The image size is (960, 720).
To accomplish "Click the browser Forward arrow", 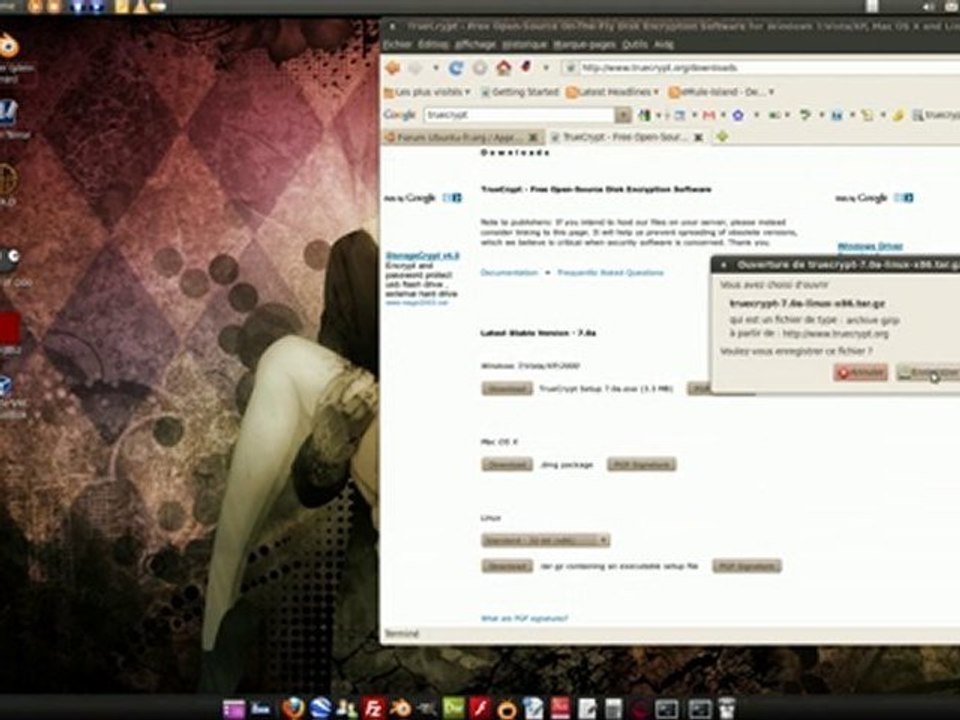I will 416,67.
